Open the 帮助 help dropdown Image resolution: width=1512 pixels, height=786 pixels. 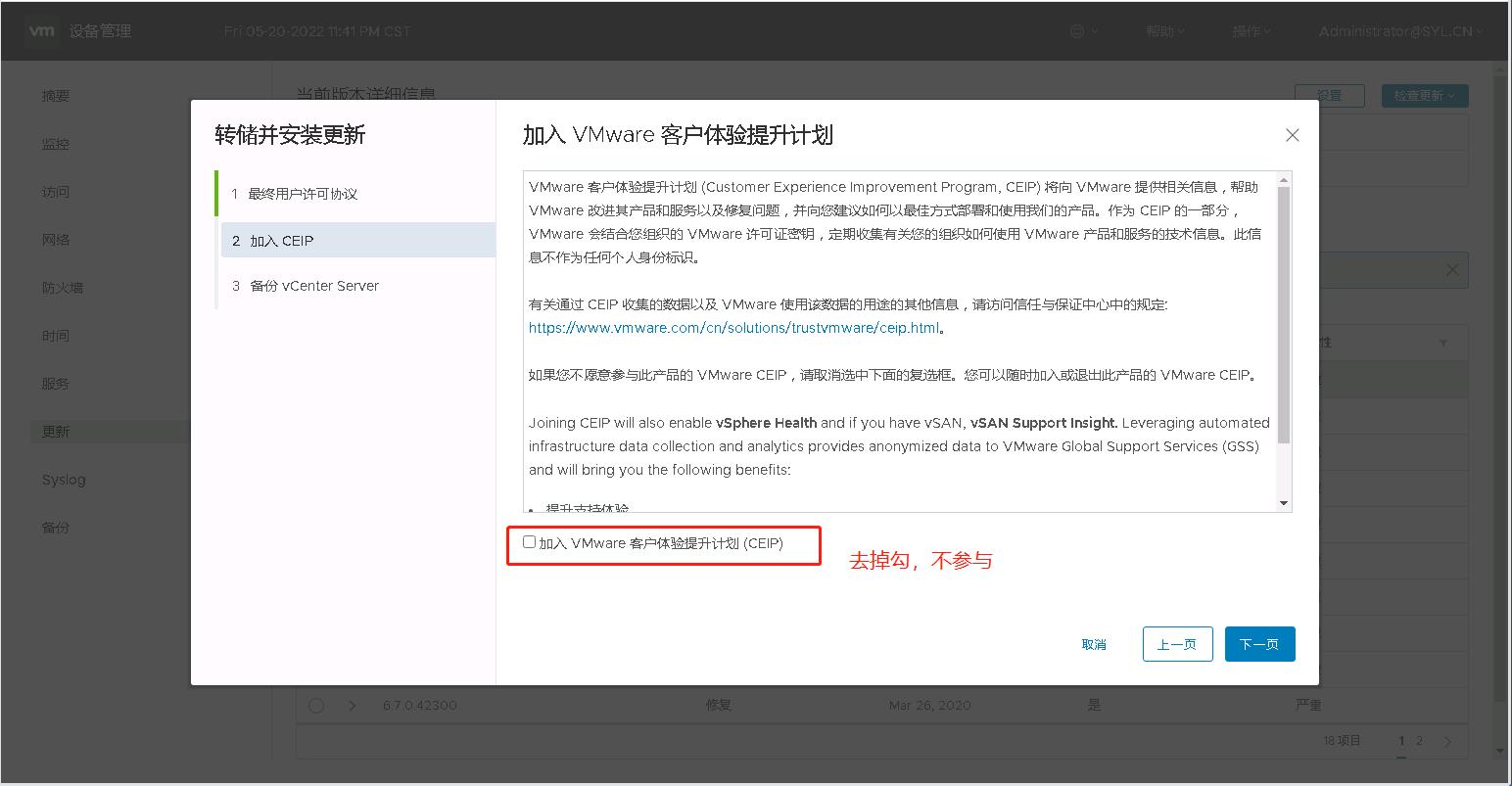[1165, 31]
